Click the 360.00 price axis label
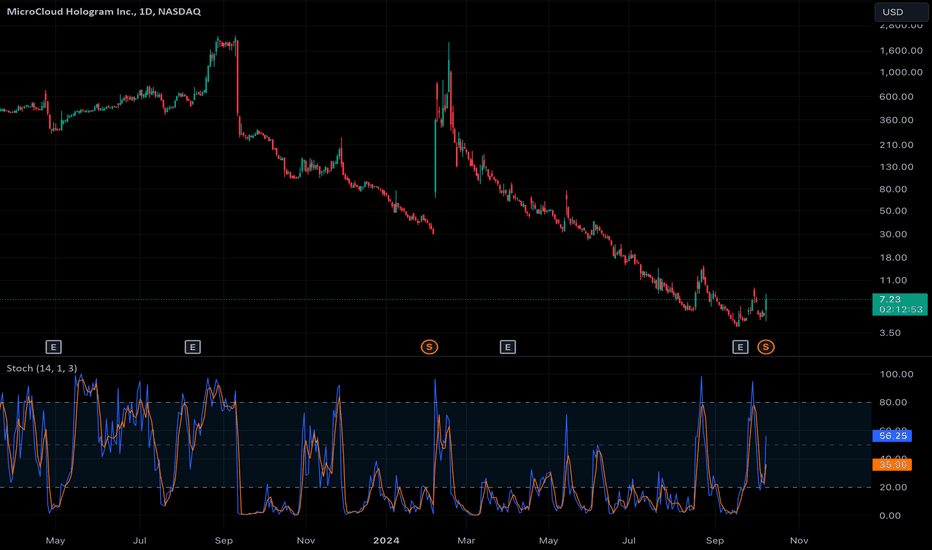The image size is (932, 550). (896, 120)
